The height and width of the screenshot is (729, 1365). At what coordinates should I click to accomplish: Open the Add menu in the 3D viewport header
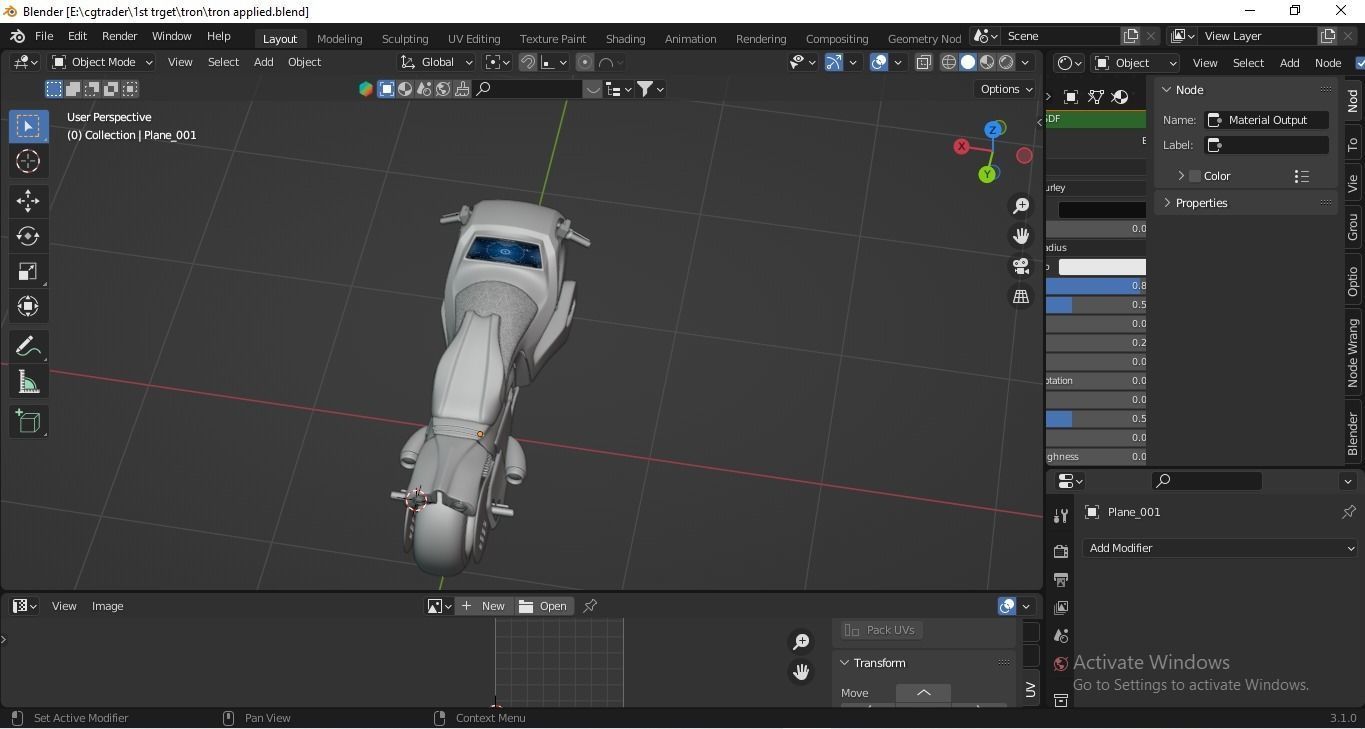pos(263,62)
